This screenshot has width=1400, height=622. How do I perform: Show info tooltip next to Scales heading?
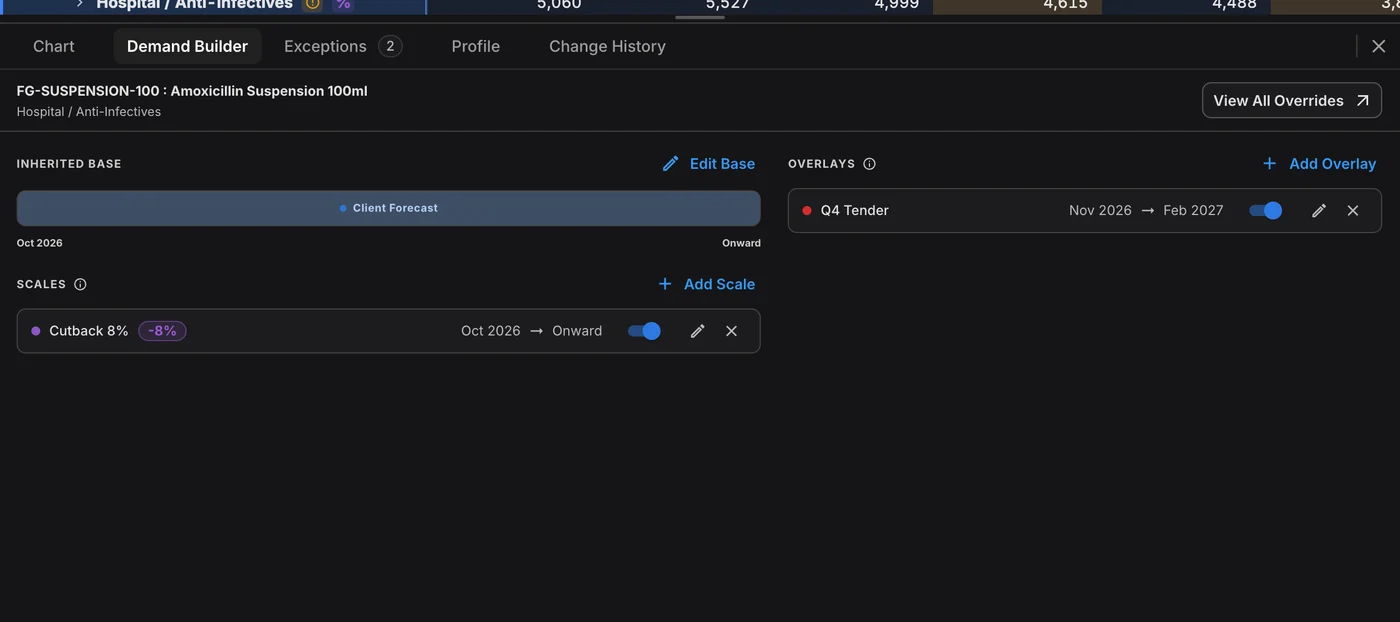click(x=80, y=284)
